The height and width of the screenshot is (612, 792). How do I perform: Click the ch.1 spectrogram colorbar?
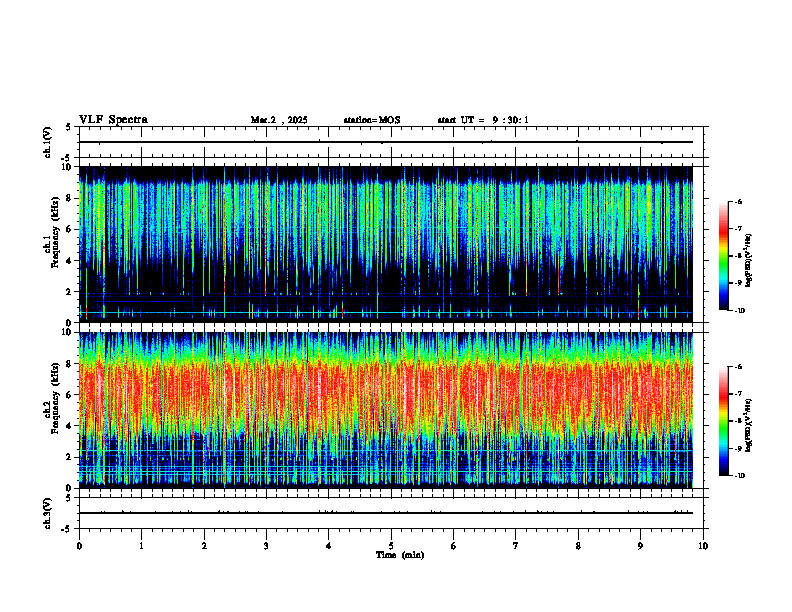pos(723,256)
